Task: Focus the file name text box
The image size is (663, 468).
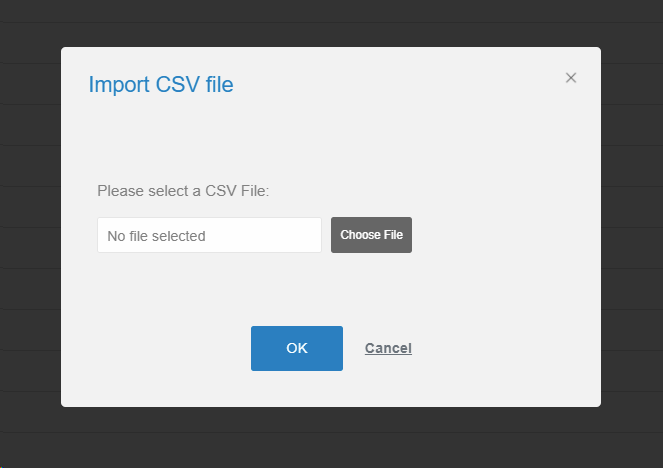Action: point(209,236)
